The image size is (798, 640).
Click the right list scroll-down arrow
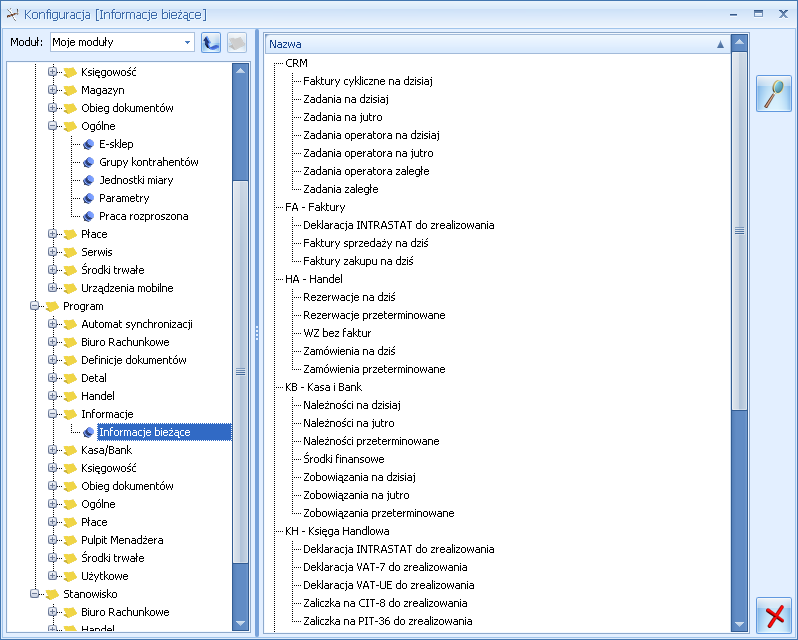[739, 624]
